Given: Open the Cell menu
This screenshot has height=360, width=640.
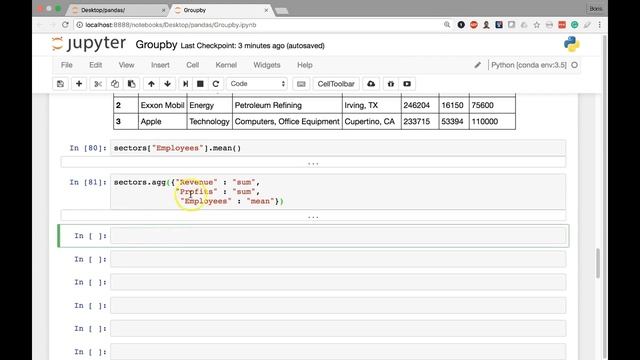Looking at the screenshot, I should coord(192,65).
